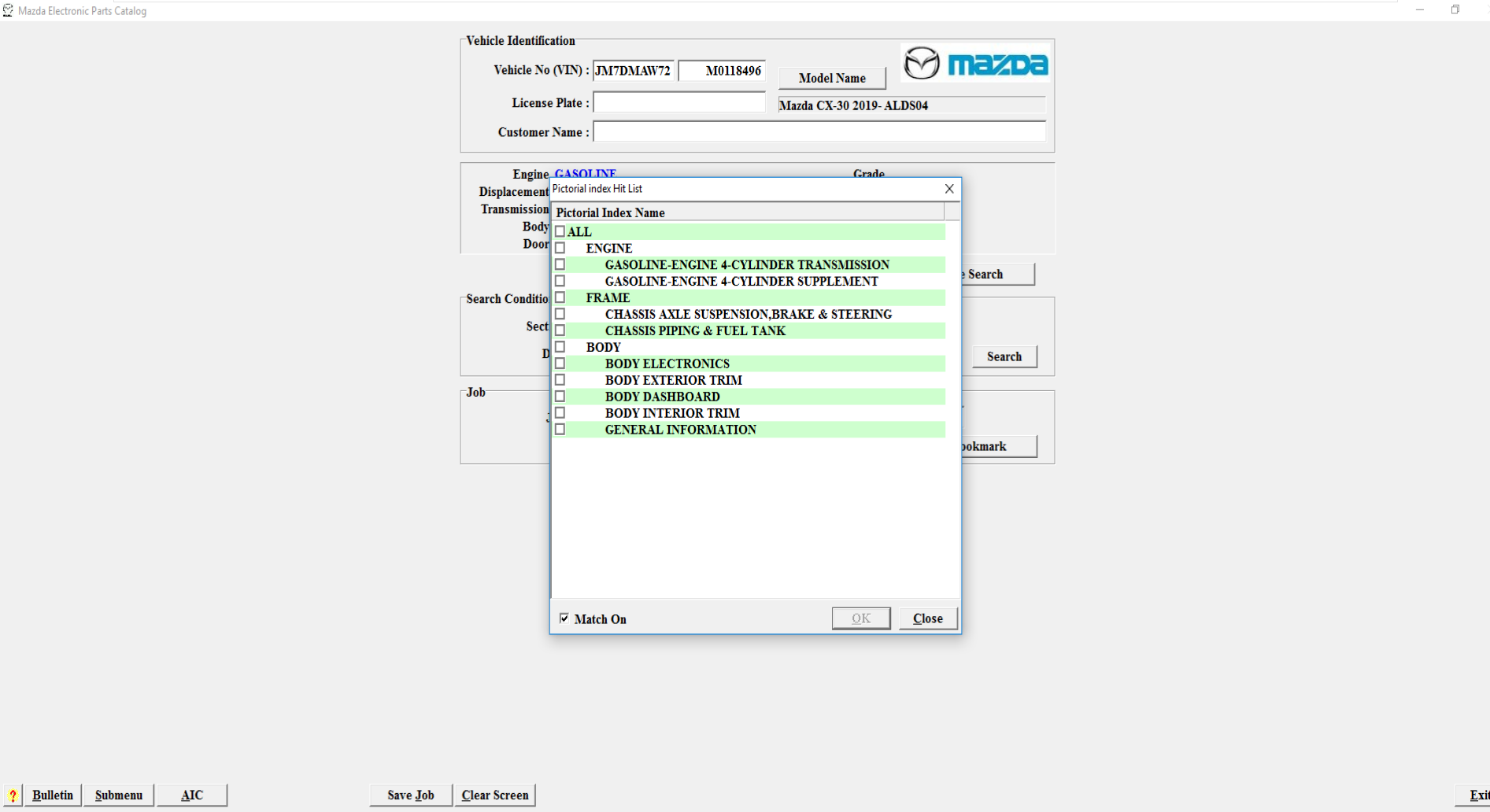Screen dimensions: 1490x812
Task: Check the BODY checkbox
Action: (x=560, y=347)
